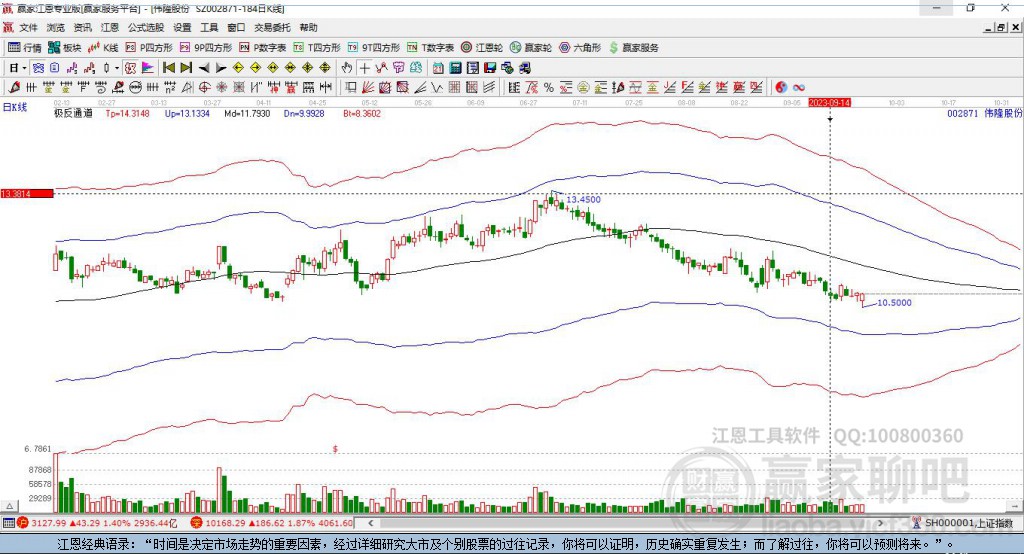Open the 板块 sector view
This screenshot has width=1024, height=554.
(x=65, y=48)
